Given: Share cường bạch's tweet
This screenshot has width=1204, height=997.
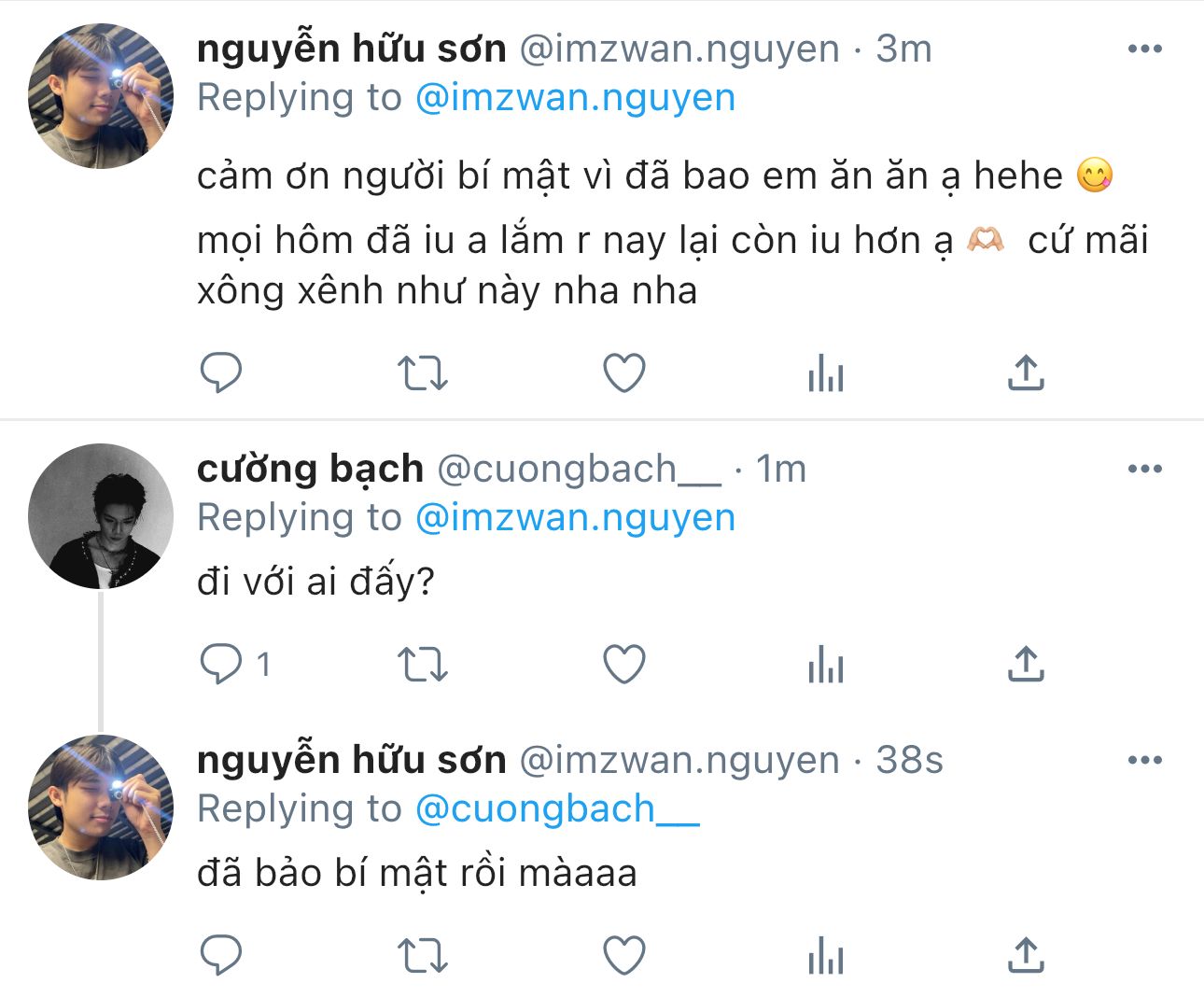Looking at the screenshot, I should [x=1026, y=665].
